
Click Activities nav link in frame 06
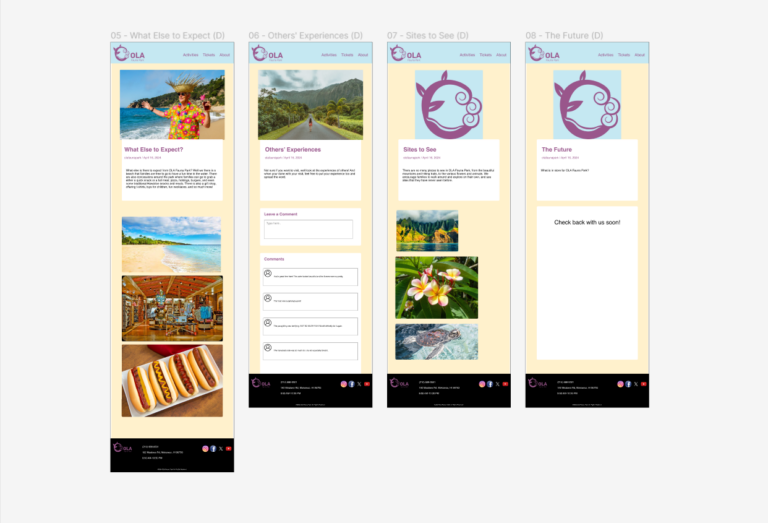click(329, 55)
